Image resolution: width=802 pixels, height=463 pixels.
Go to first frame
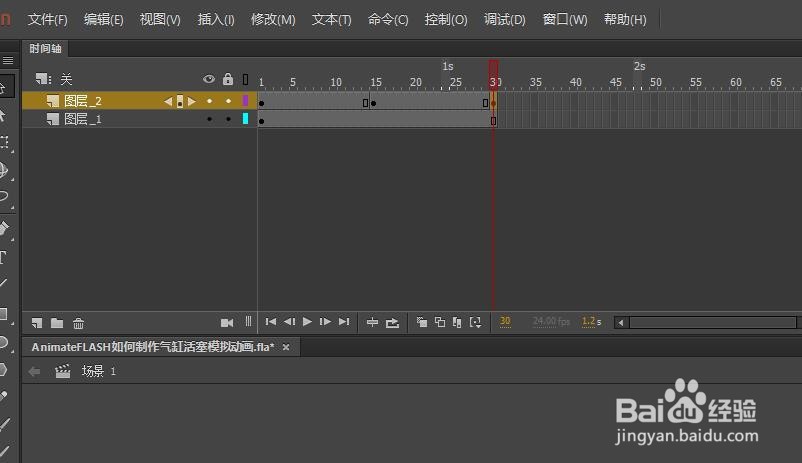(271, 322)
